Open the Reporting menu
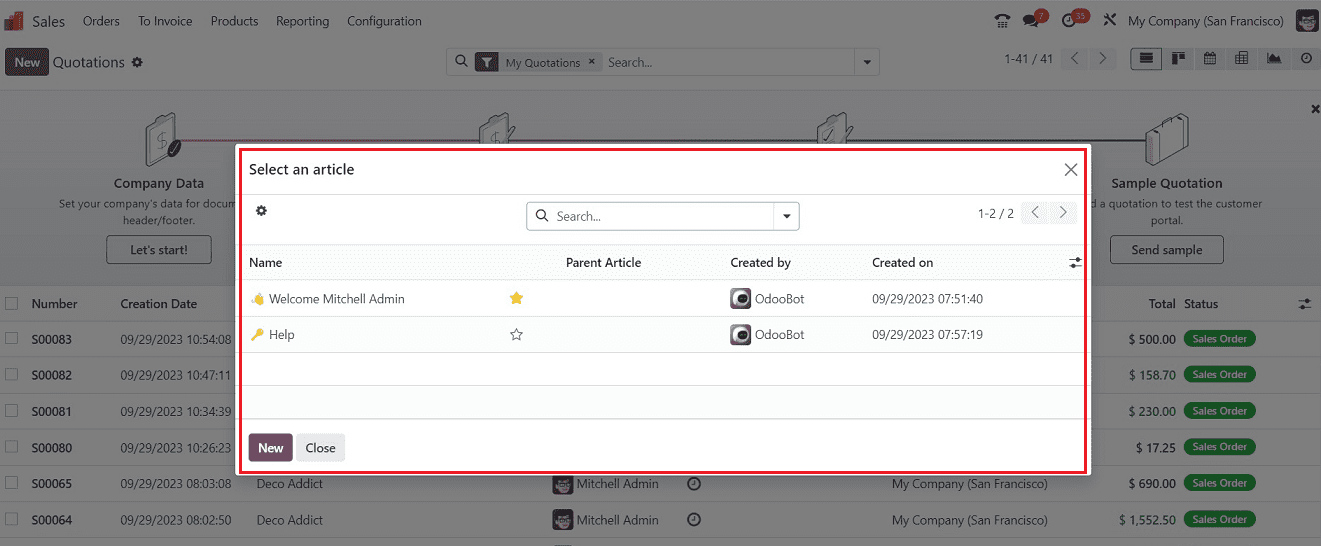This screenshot has width=1321, height=546. pos(302,21)
